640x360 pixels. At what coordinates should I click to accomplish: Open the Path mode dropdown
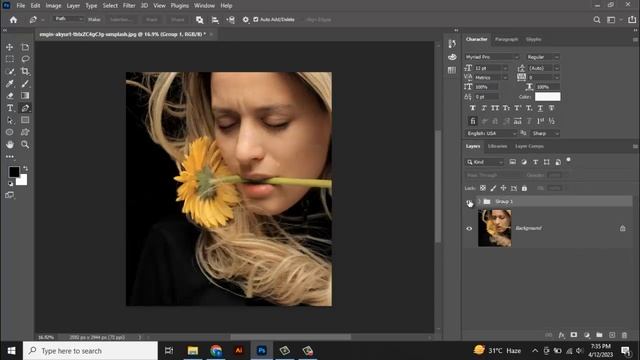pos(69,19)
